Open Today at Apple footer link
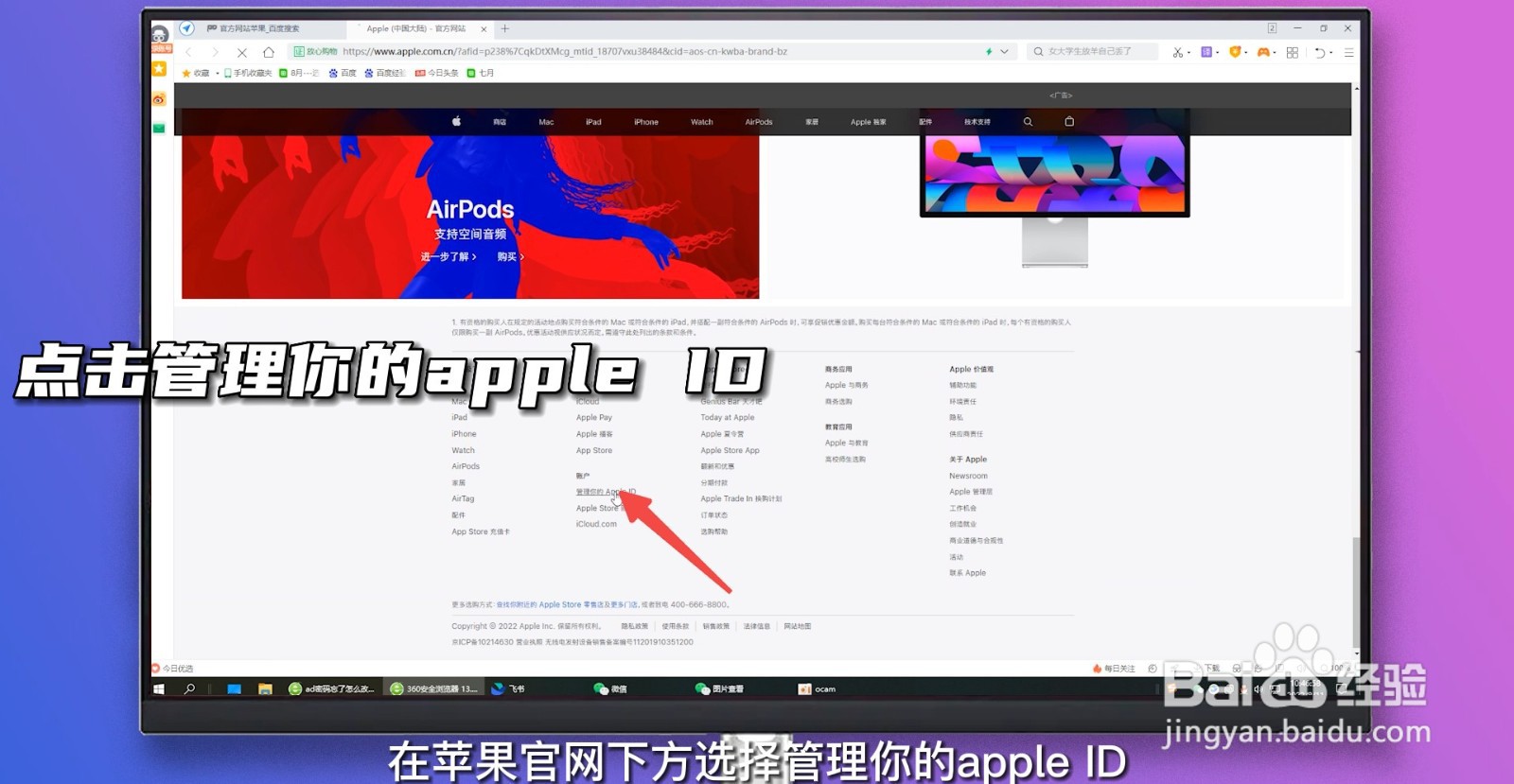Image resolution: width=1514 pixels, height=784 pixels. pyautogui.click(x=728, y=417)
